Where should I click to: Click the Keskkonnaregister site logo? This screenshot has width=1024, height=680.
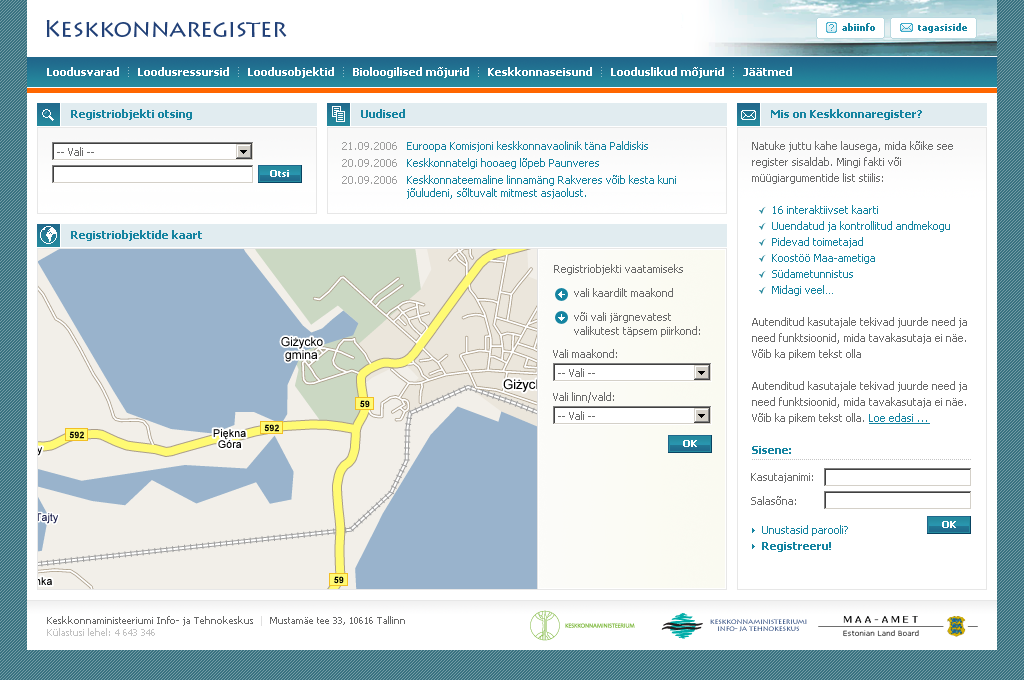pos(166,29)
